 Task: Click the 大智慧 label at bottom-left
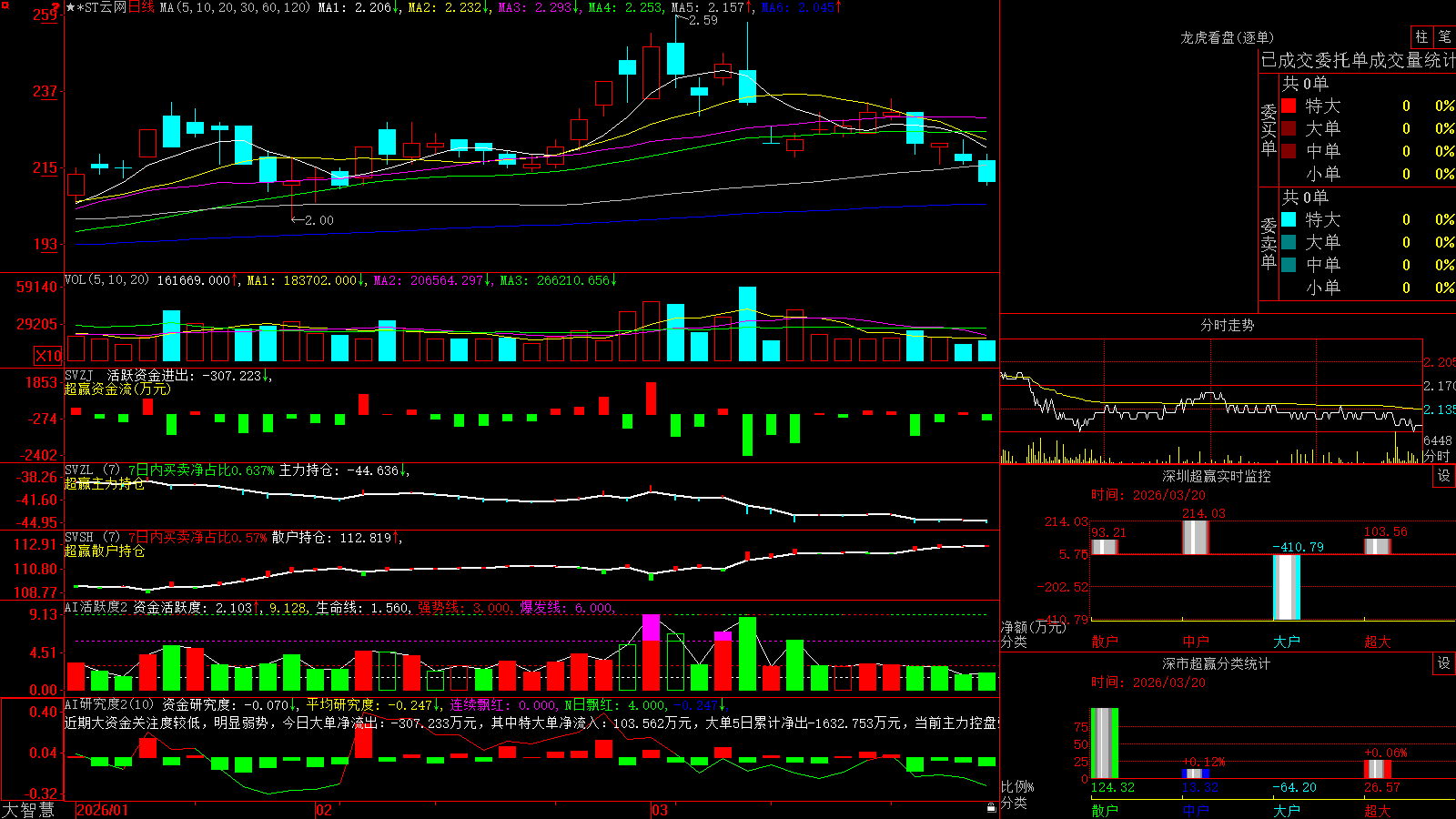[28, 810]
